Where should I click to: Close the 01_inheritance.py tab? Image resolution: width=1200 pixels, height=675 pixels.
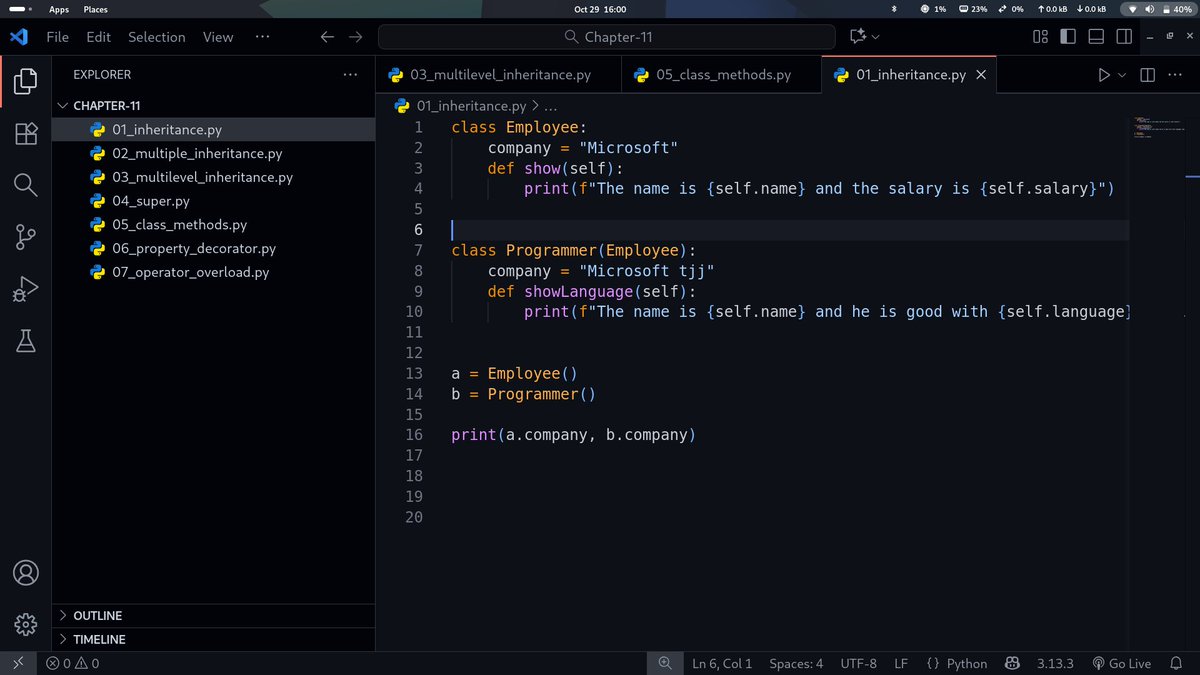[x=981, y=75]
